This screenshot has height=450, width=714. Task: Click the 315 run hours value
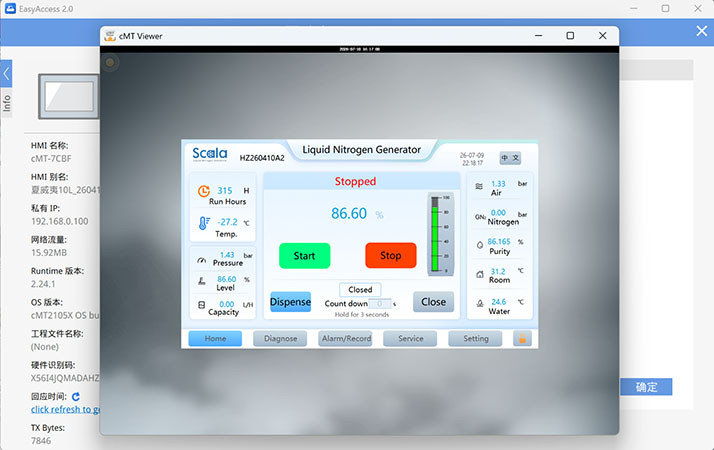click(224, 191)
